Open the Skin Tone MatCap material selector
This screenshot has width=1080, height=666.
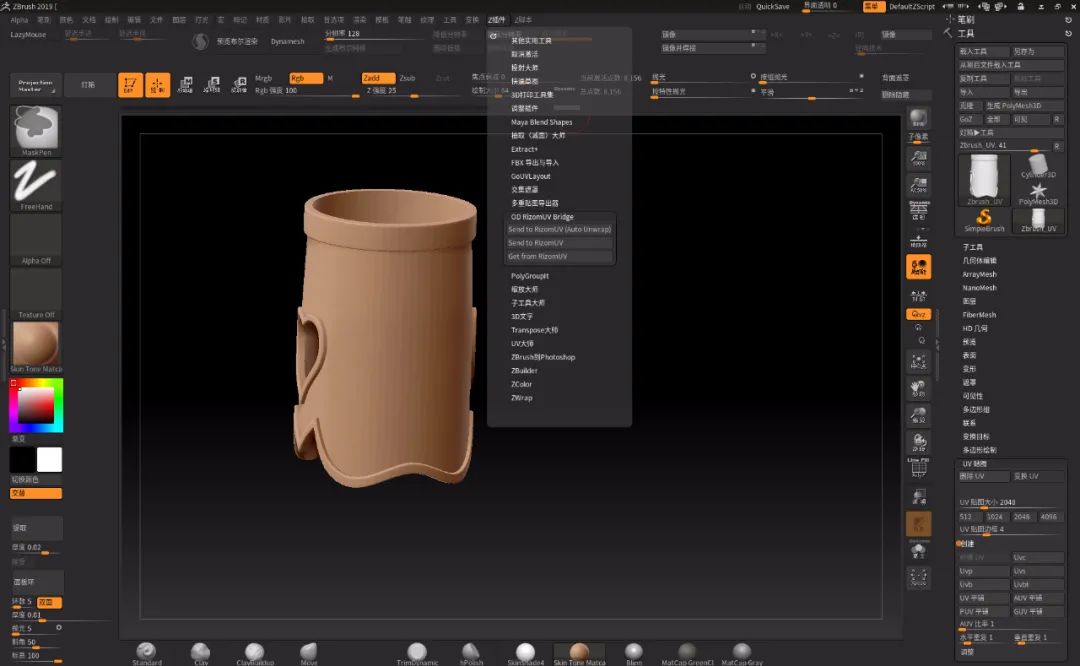click(37, 347)
